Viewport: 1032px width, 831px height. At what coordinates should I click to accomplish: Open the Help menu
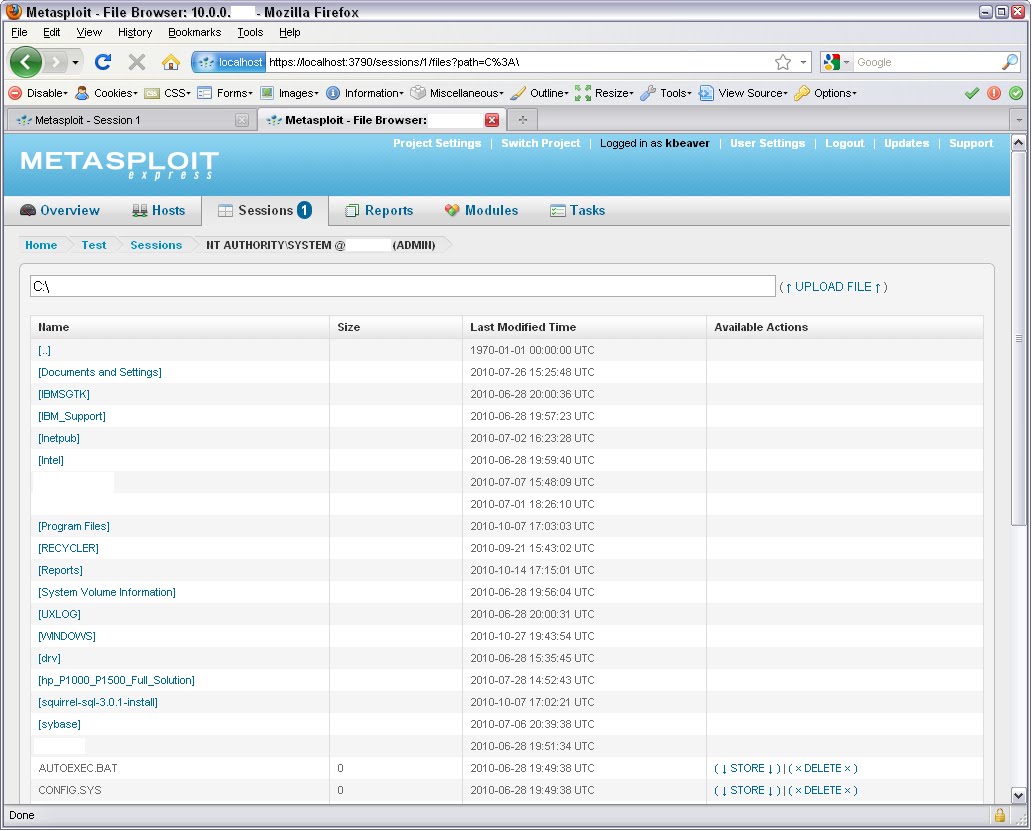[x=290, y=32]
